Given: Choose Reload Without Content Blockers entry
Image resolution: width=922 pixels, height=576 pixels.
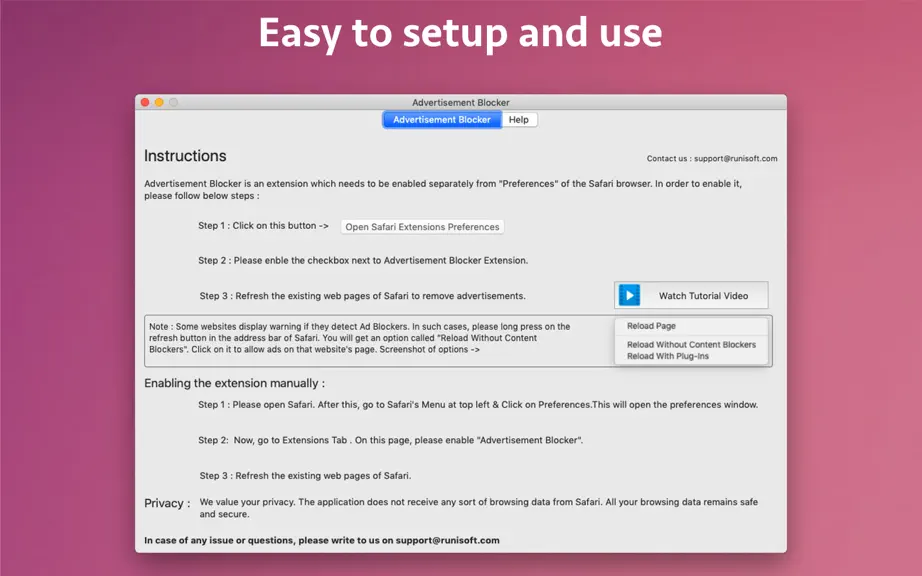Looking at the screenshot, I should [x=692, y=345].
